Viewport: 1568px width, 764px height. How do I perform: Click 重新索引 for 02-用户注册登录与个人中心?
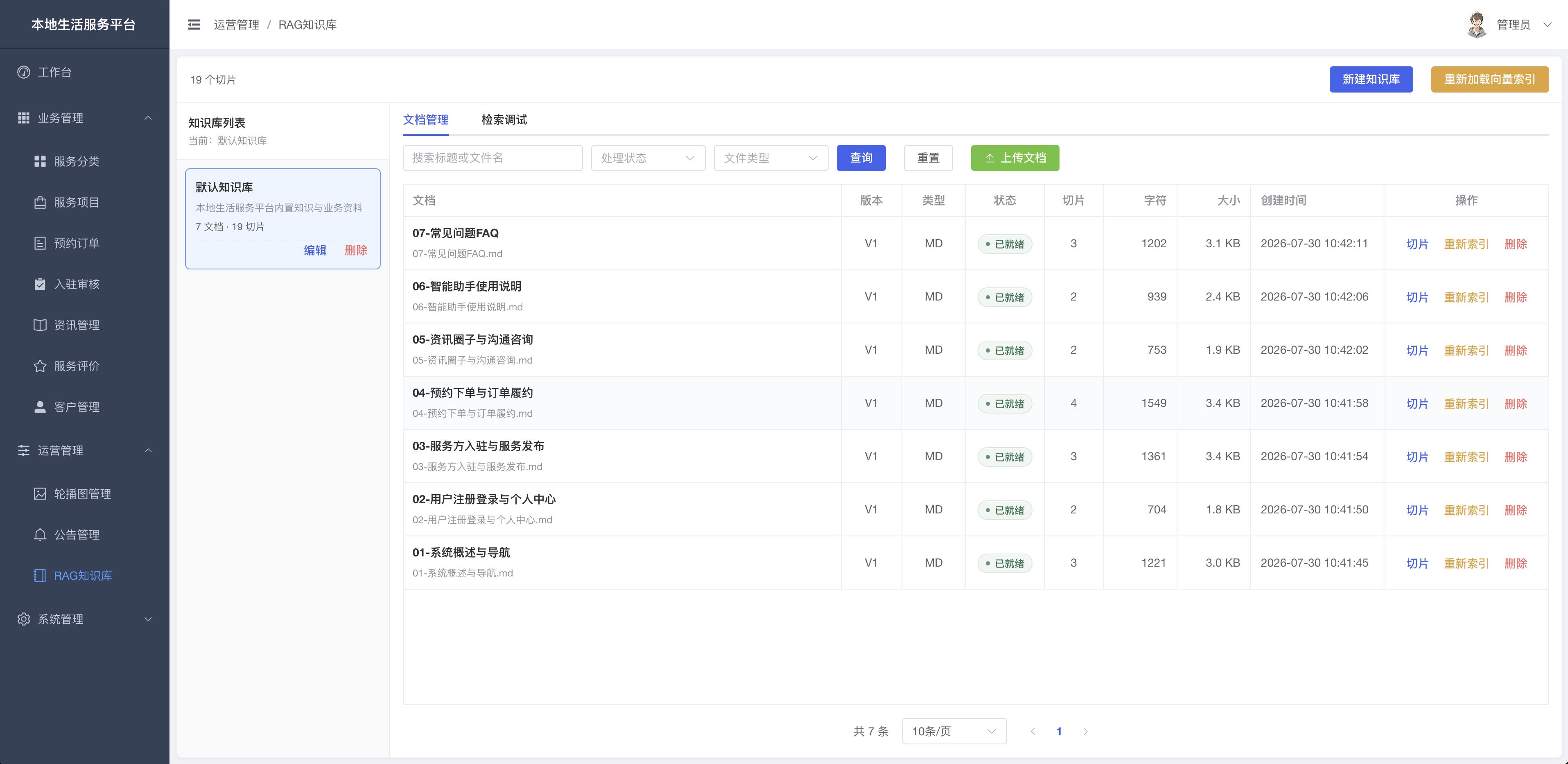[x=1466, y=509]
